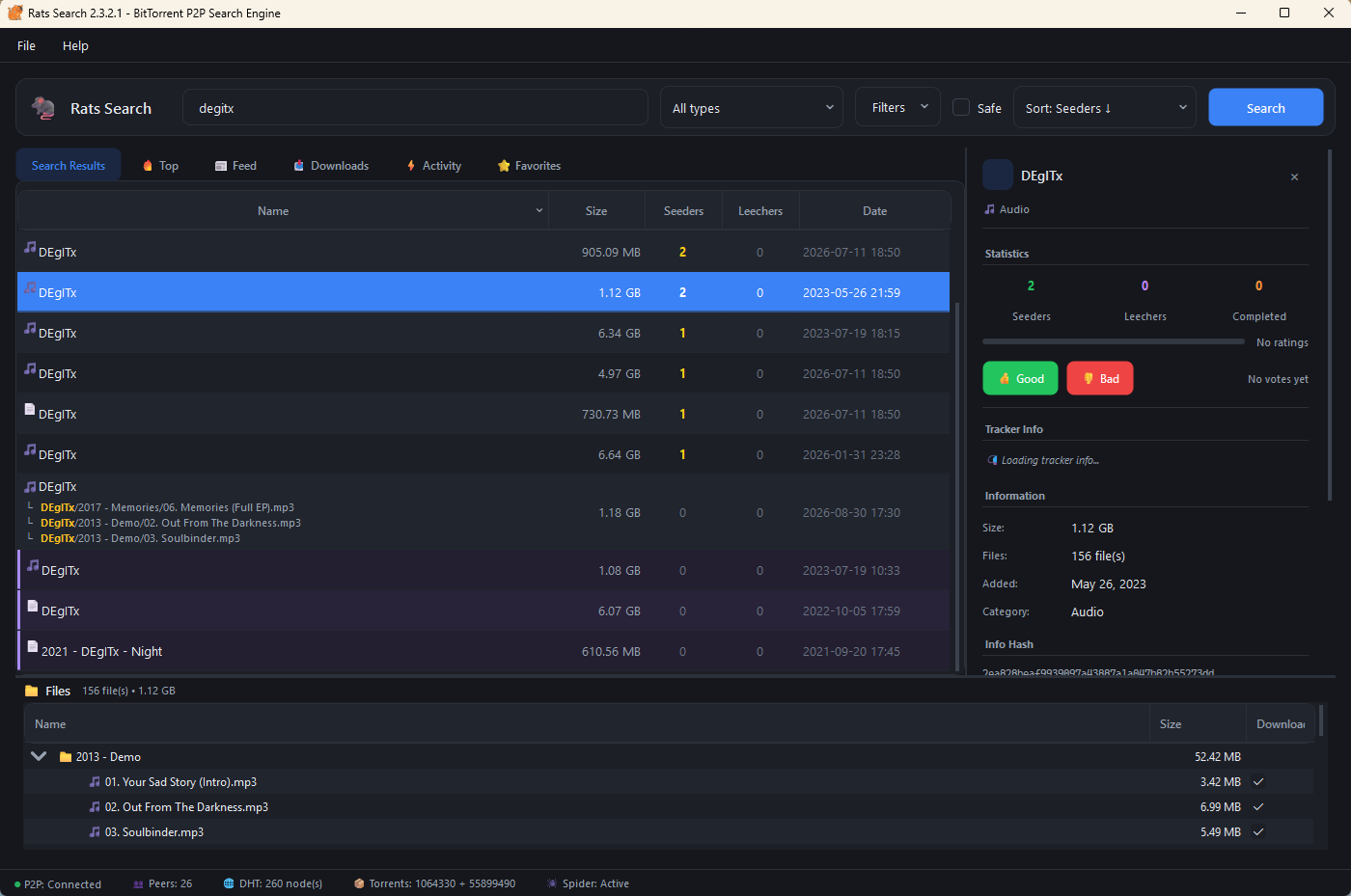Screen dimensions: 1351x896
Task: Close the DEgITx details panel
Action: click(1295, 177)
